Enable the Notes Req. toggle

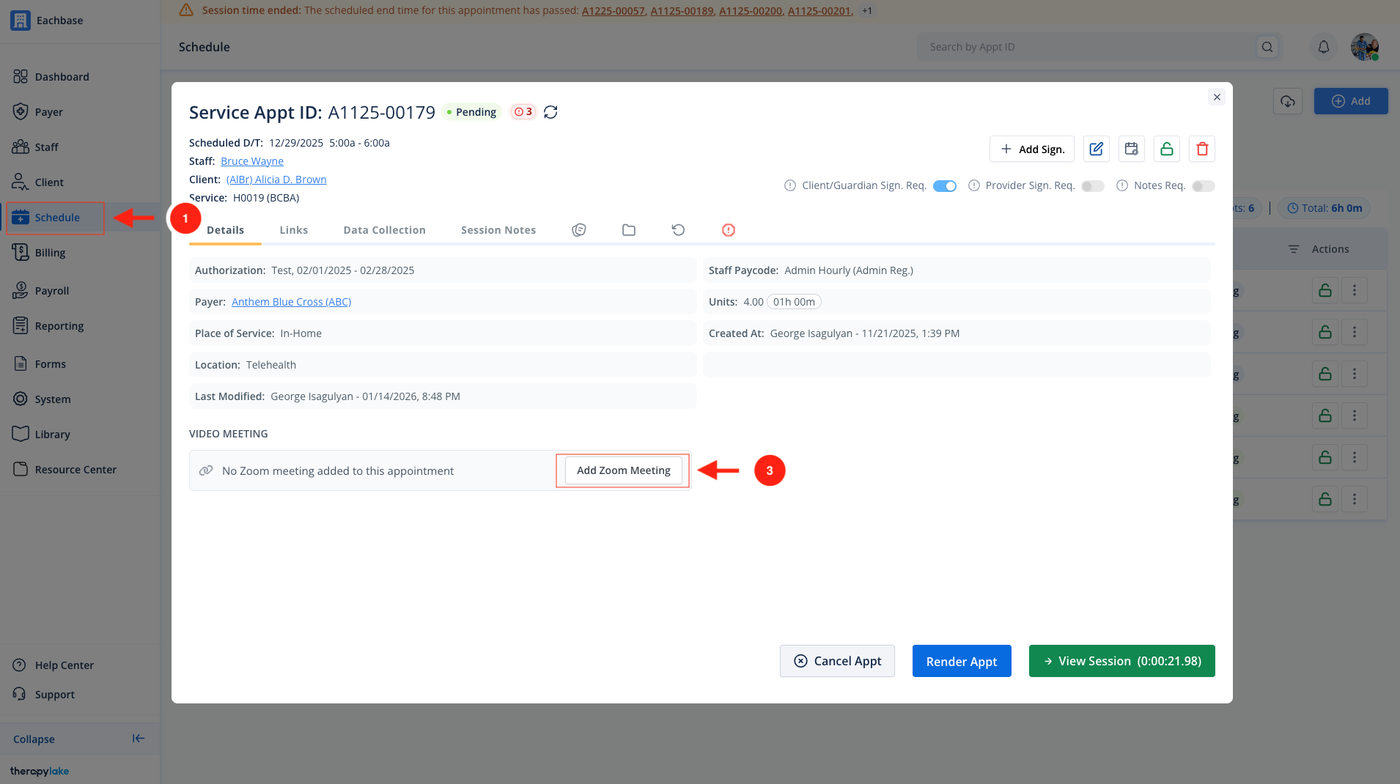click(1203, 186)
